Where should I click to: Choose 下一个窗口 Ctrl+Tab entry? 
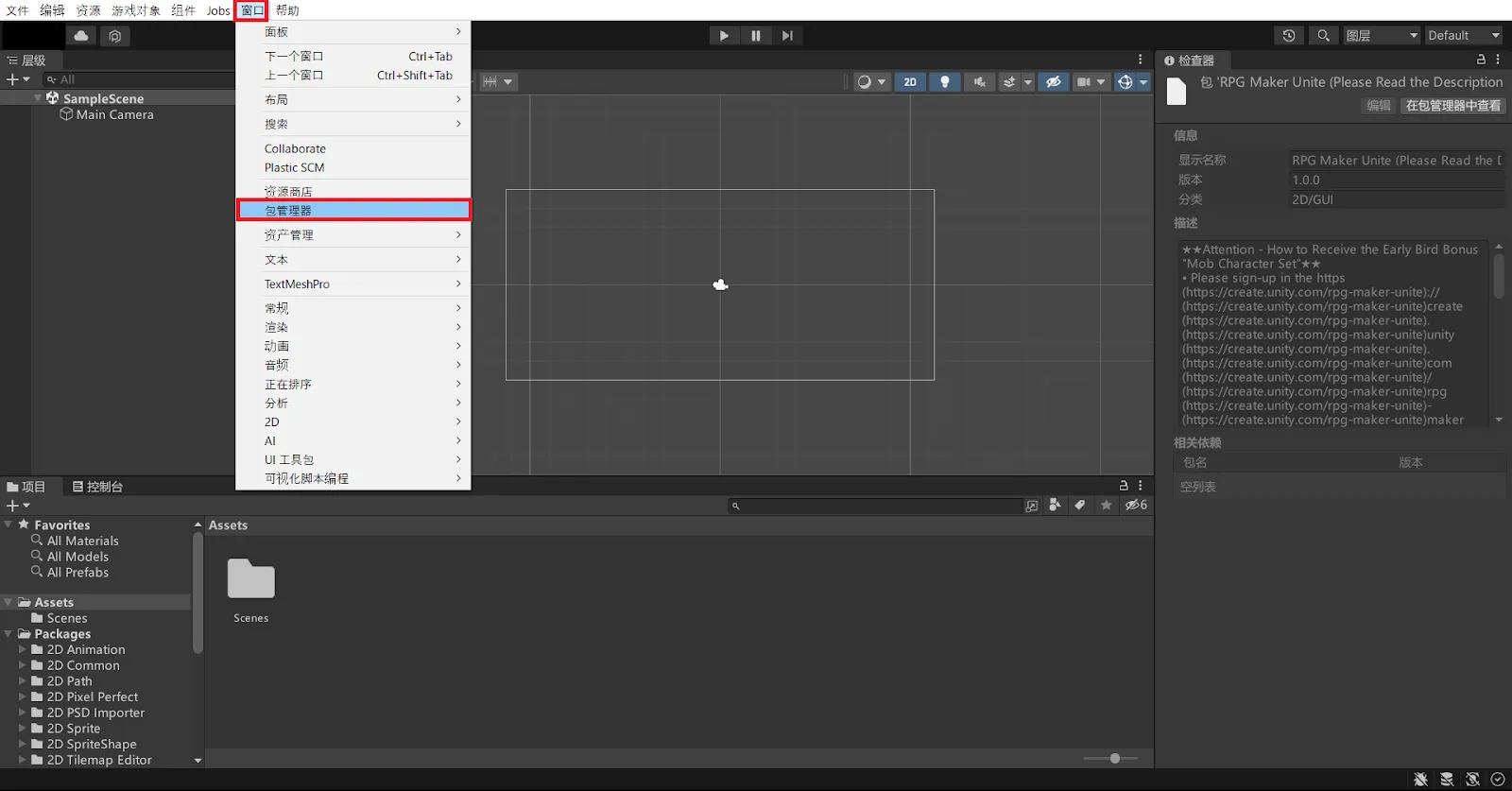click(x=353, y=57)
